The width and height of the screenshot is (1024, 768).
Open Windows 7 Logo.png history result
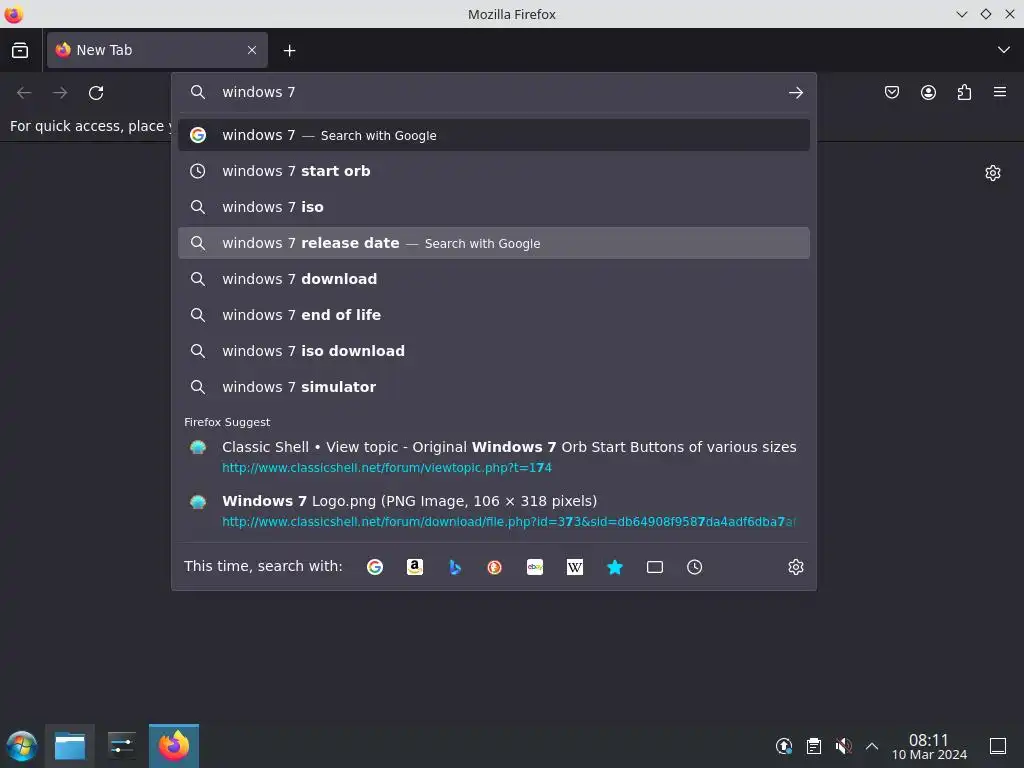pos(494,511)
